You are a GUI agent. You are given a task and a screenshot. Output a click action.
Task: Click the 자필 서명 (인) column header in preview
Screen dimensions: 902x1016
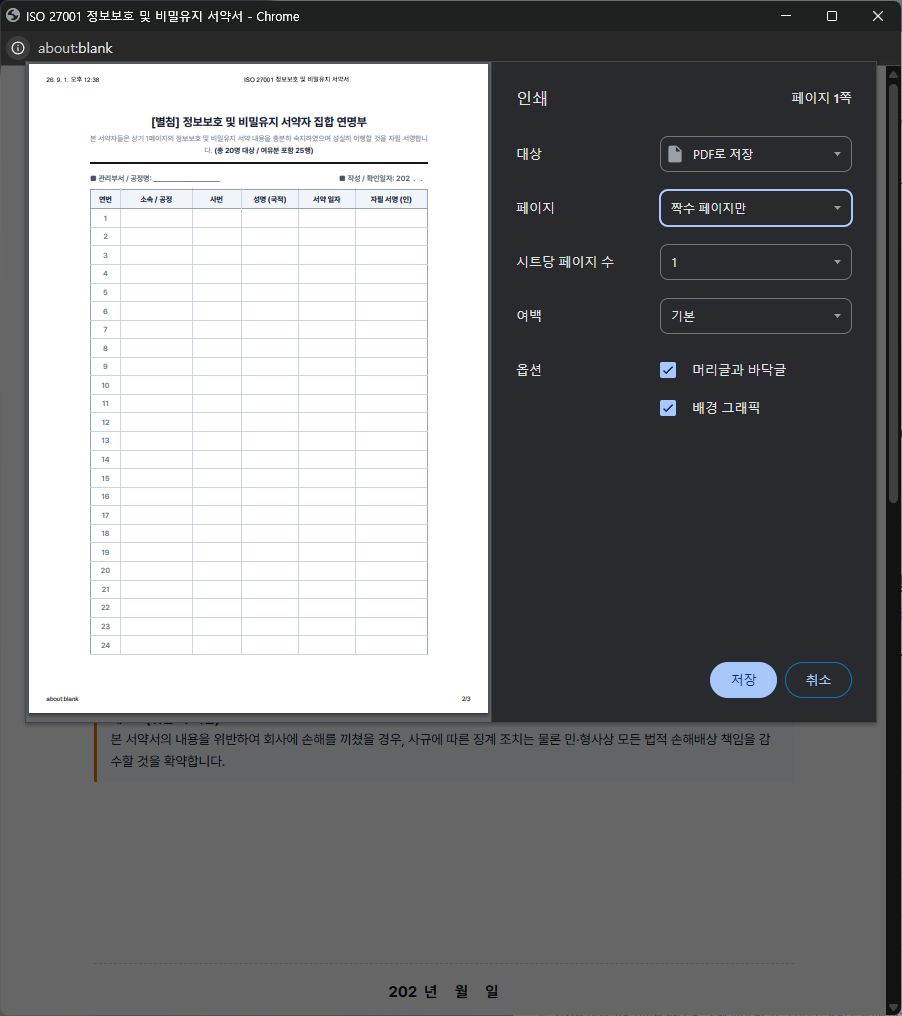coord(391,200)
